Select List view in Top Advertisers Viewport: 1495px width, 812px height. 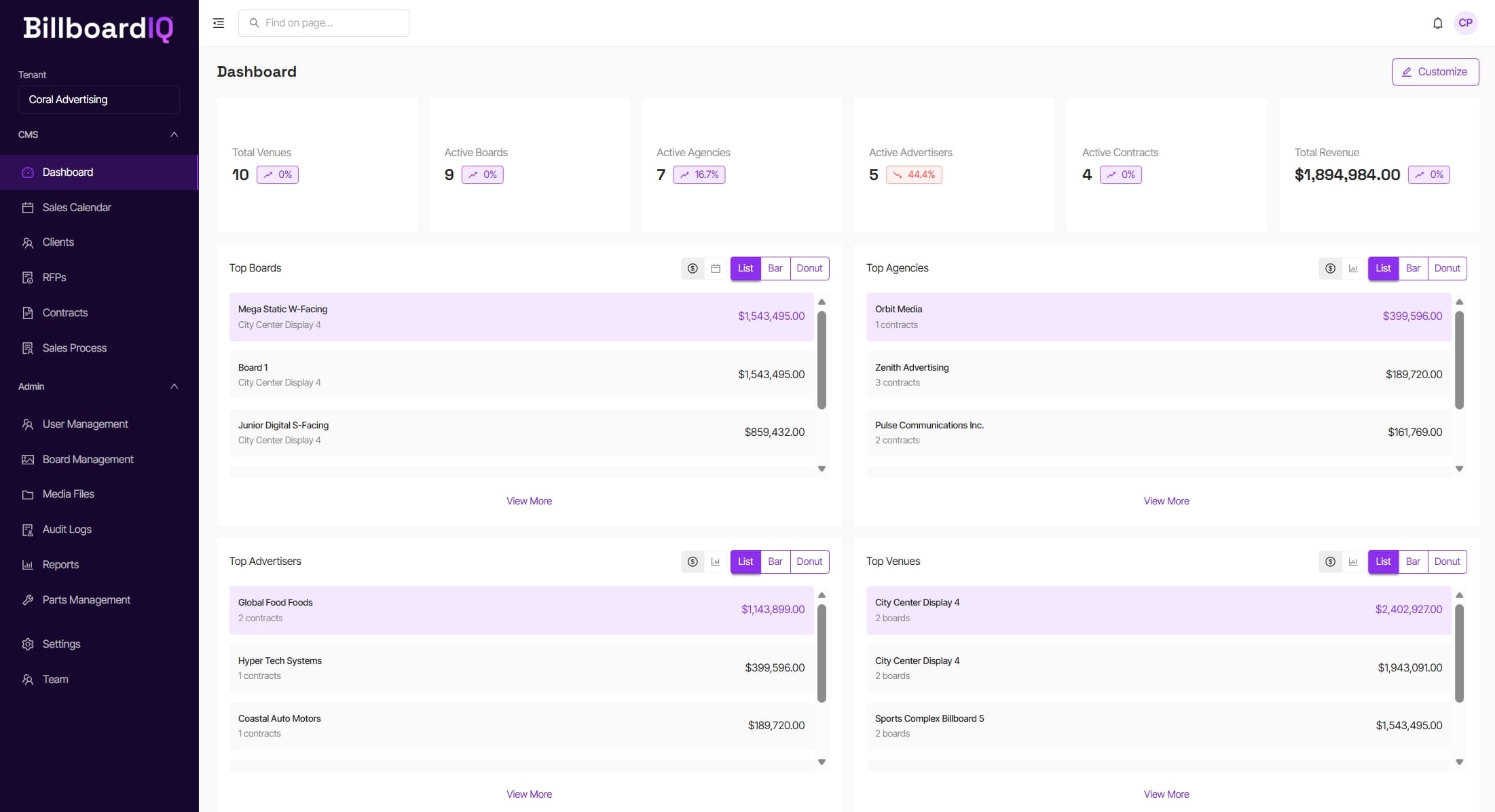point(745,561)
